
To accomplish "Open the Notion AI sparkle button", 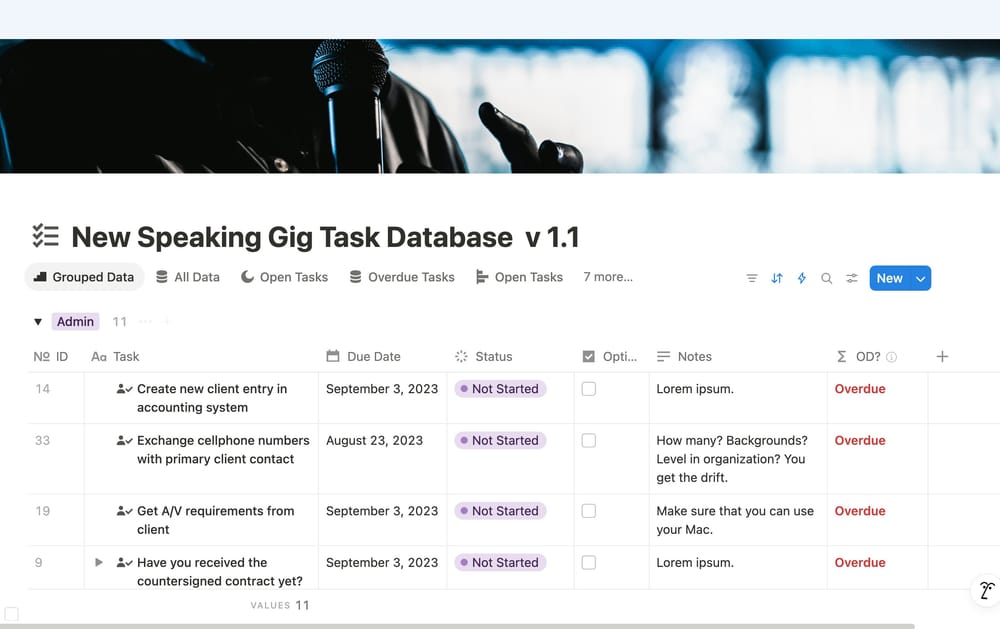I will click(x=984, y=591).
